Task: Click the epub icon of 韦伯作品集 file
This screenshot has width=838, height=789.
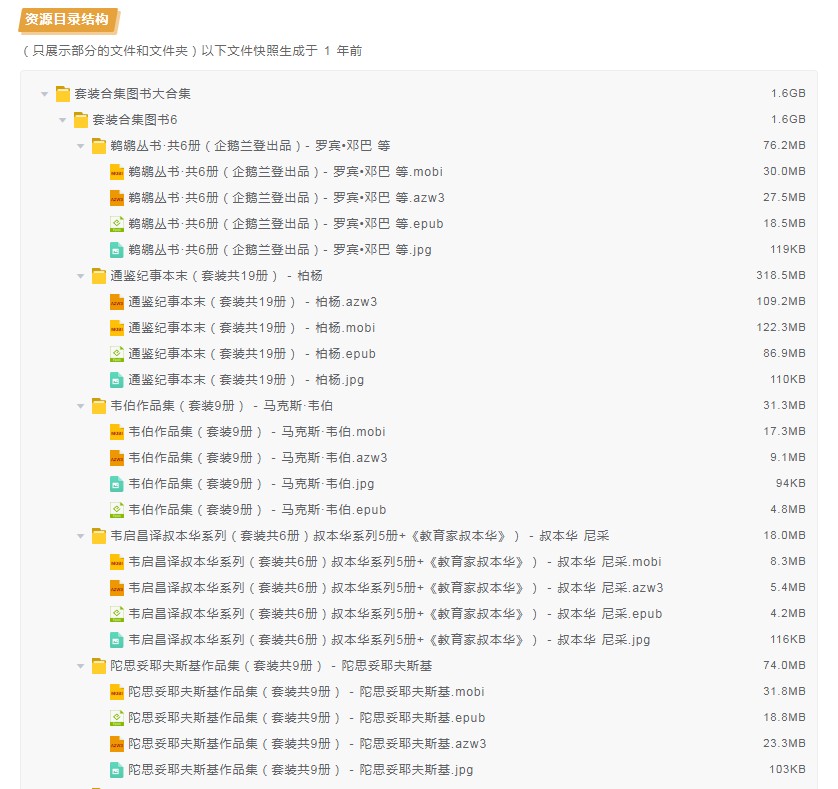Action: 117,510
